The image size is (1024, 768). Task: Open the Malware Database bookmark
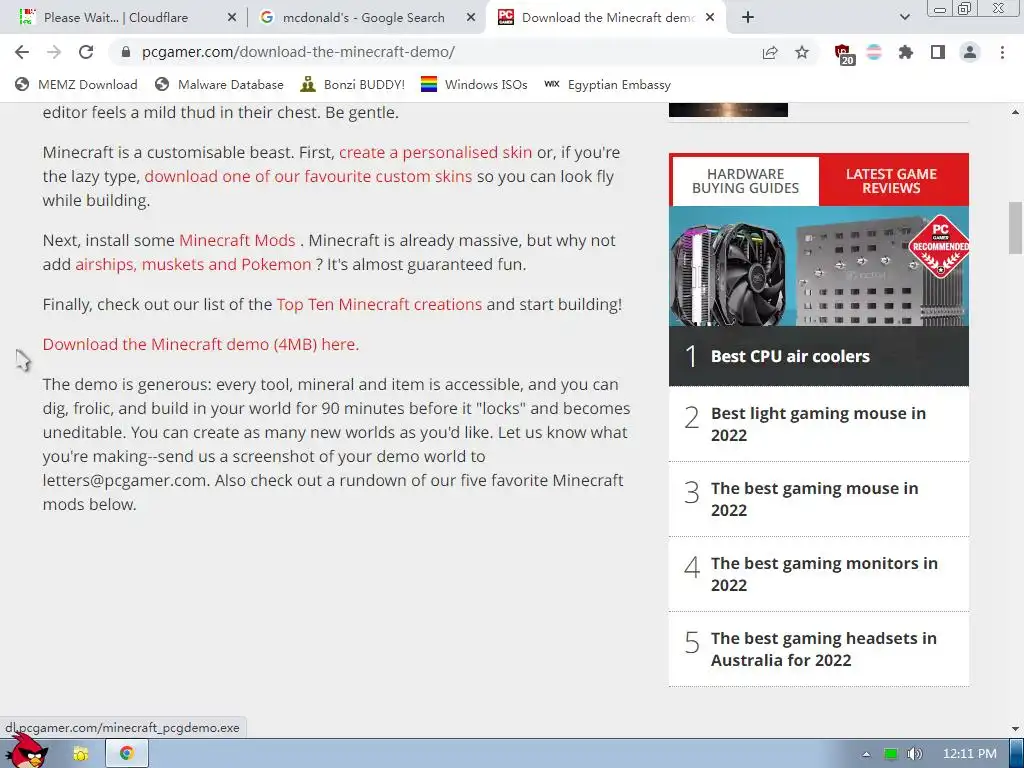coord(219,84)
